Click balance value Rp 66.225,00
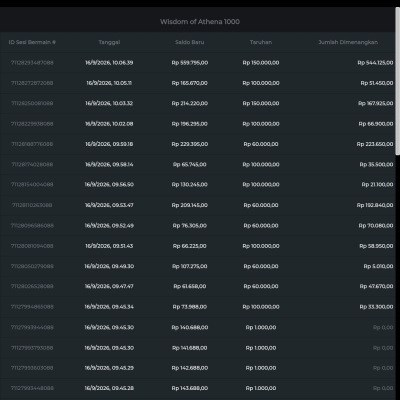The image size is (400, 400). (190, 246)
